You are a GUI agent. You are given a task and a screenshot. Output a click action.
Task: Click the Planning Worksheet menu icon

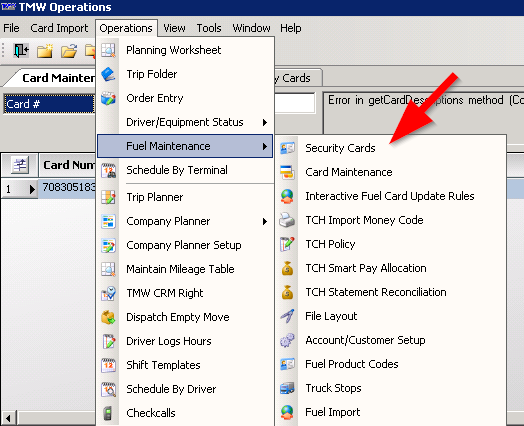coord(108,50)
